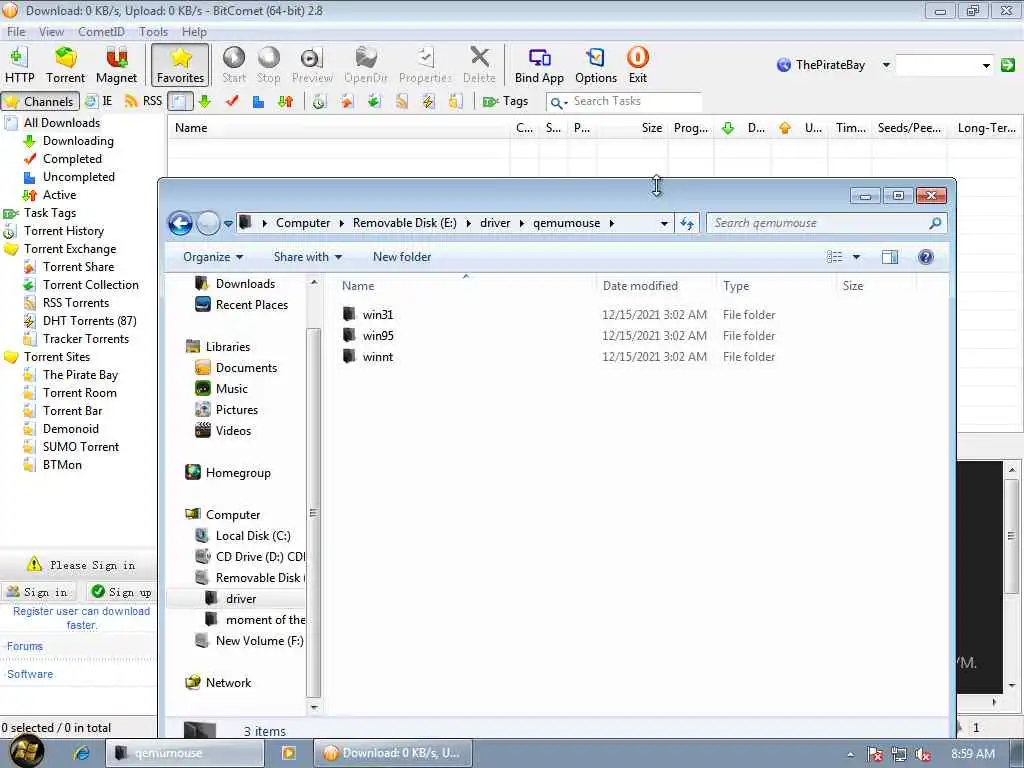The height and width of the screenshot is (768, 1024).
Task: Click the Bind App toolbar icon
Action: pyautogui.click(x=539, y=65)
